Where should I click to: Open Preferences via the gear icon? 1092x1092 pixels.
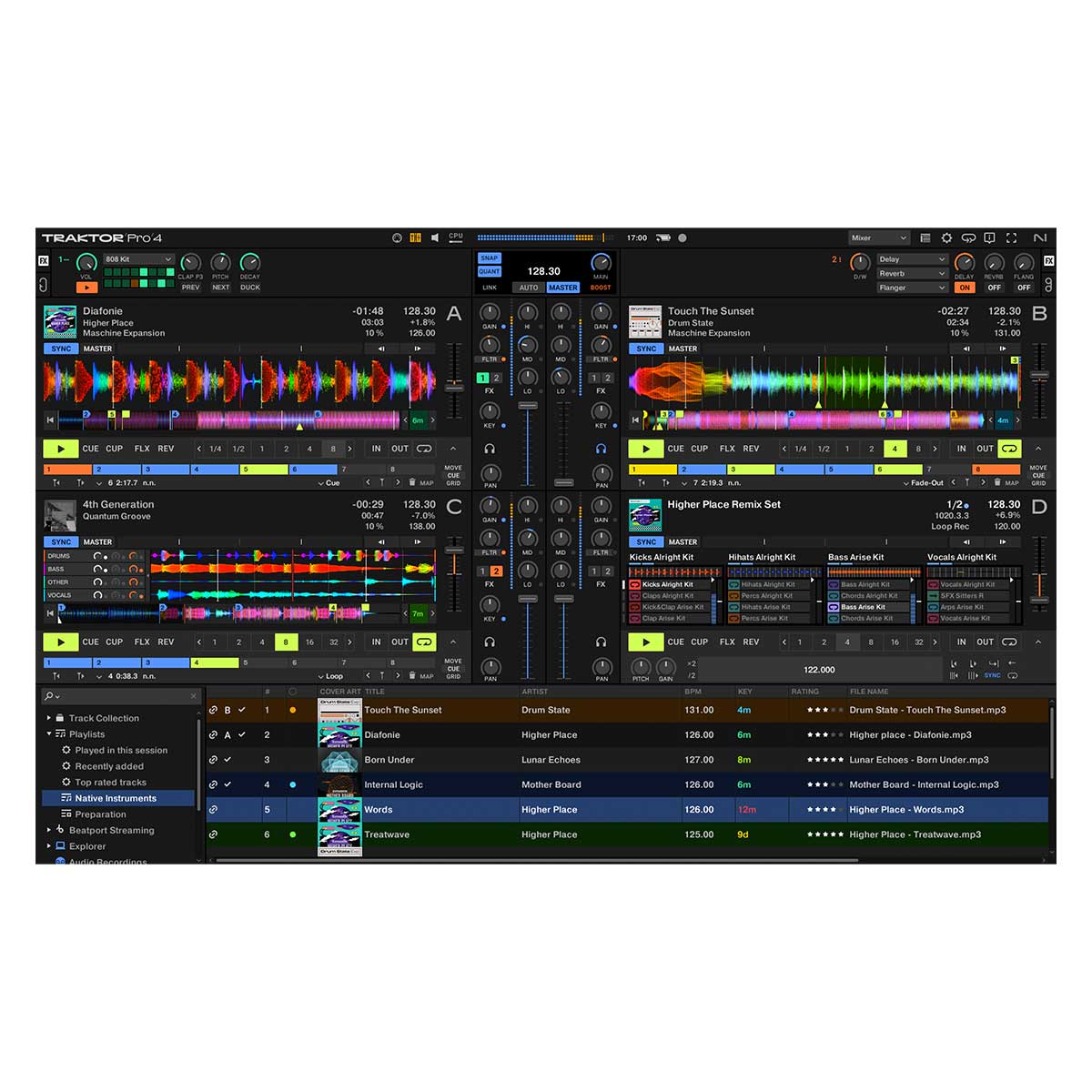pos(946,238)
